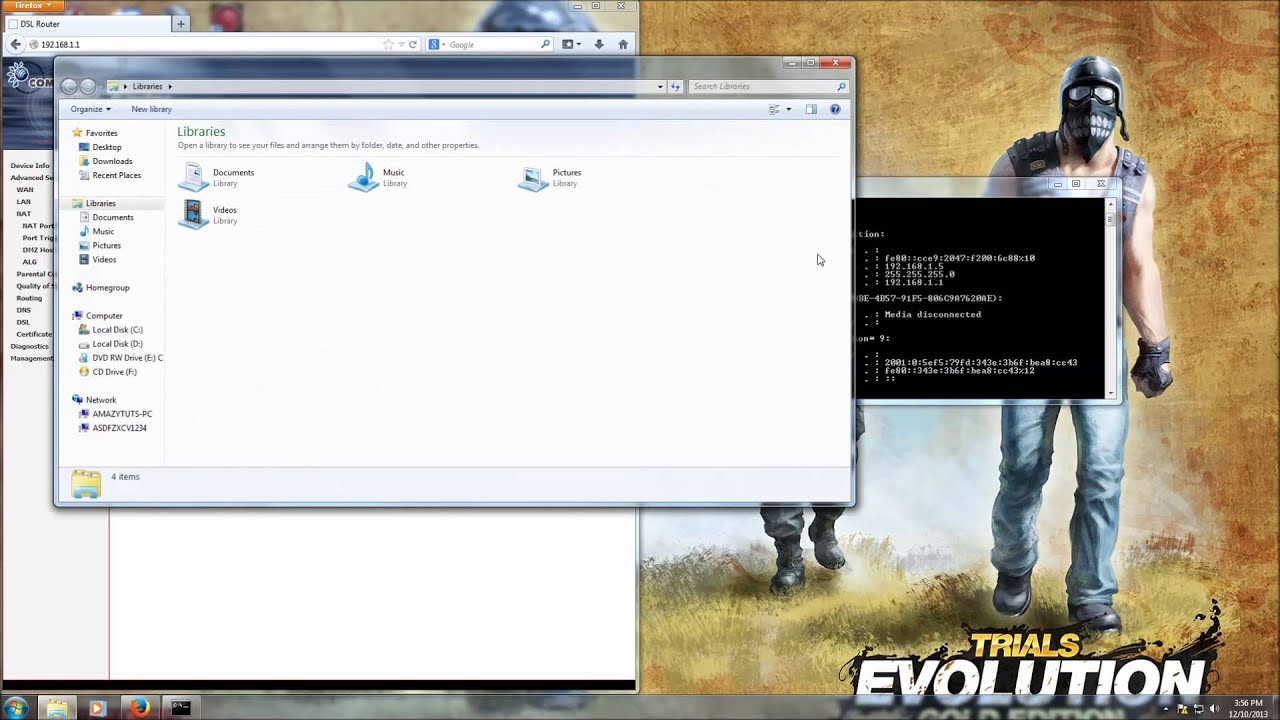Click the New library command
1280x720 pixels.
click(151, 109)
